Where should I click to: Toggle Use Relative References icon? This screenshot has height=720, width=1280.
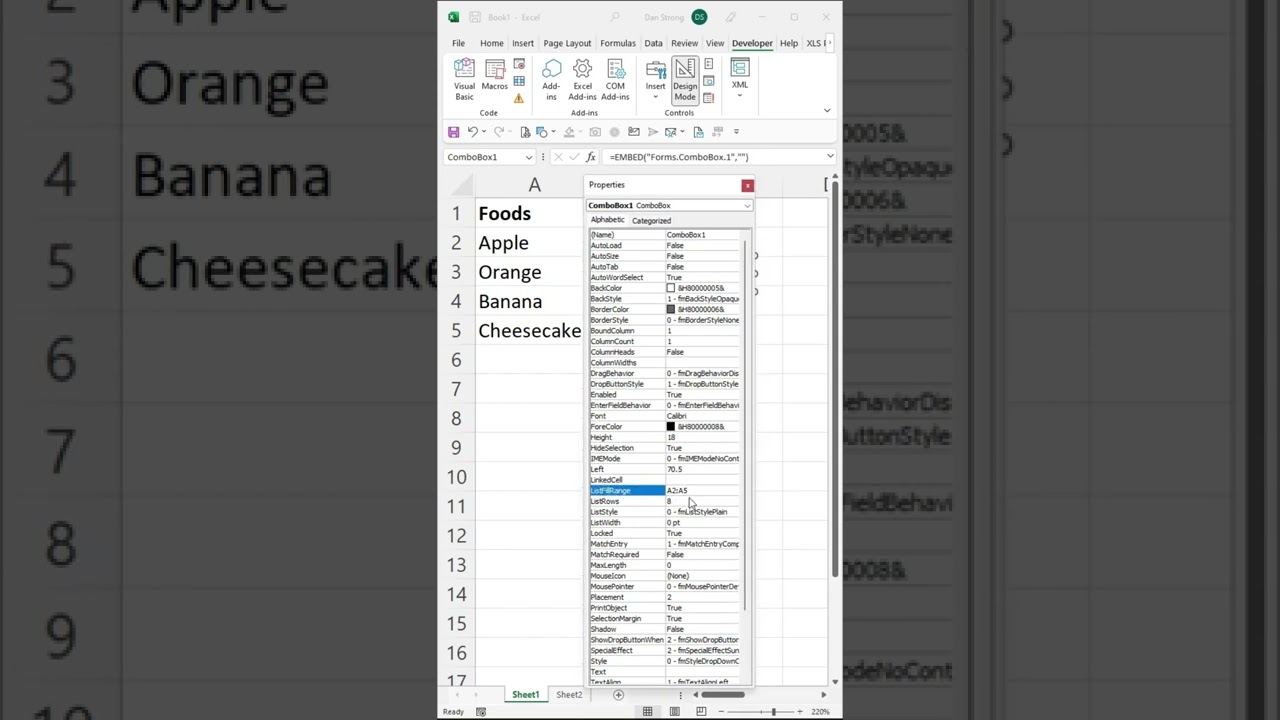point(519,81)
